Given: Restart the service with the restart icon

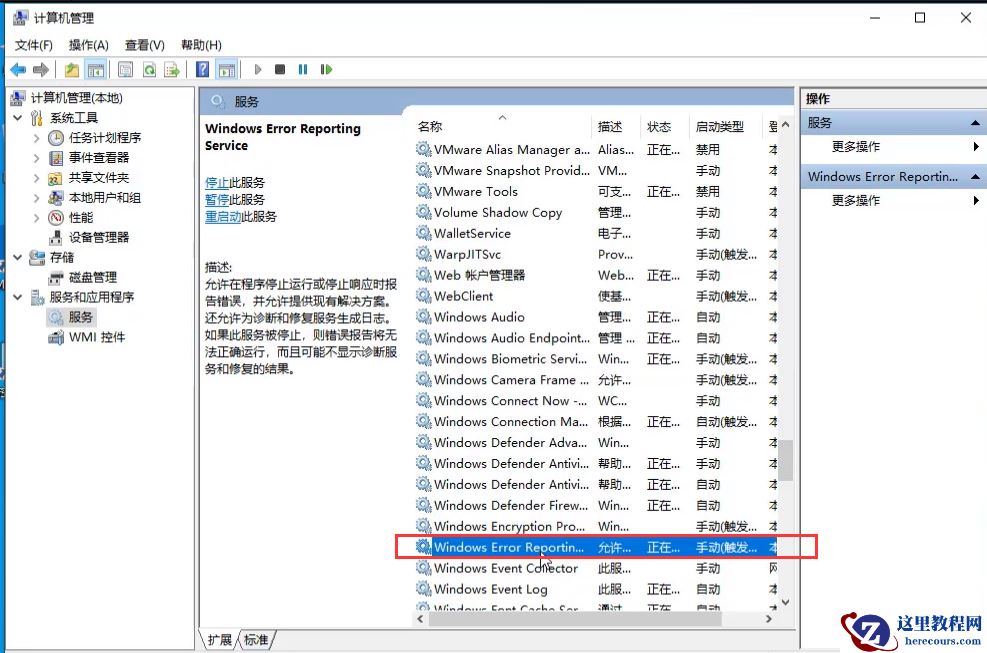Looking at the screenshot, I should coord(327,69).
